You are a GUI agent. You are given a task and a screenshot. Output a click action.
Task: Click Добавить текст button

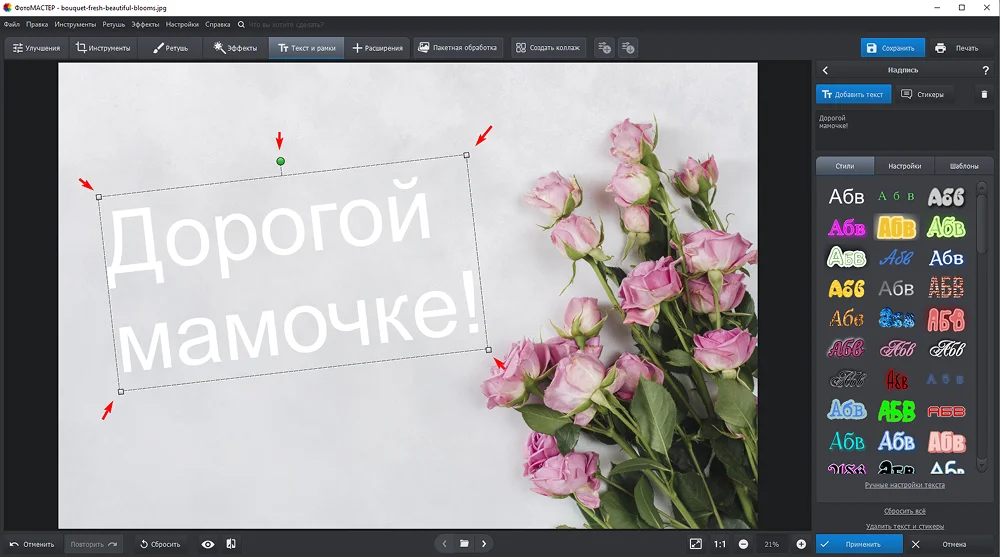pos(853,94)
